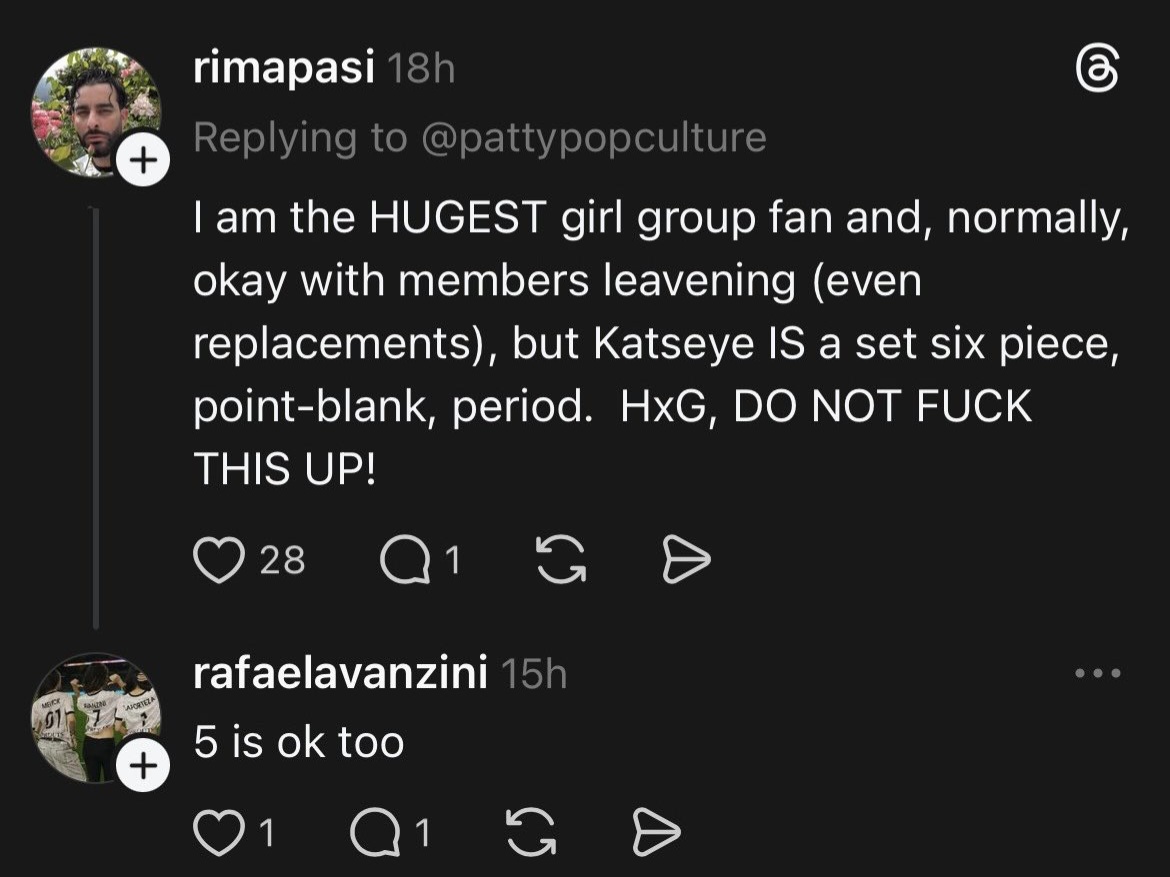Tap send icon on rafaelavanzini's reply
Screen dimensions: 1170x877
658,832
